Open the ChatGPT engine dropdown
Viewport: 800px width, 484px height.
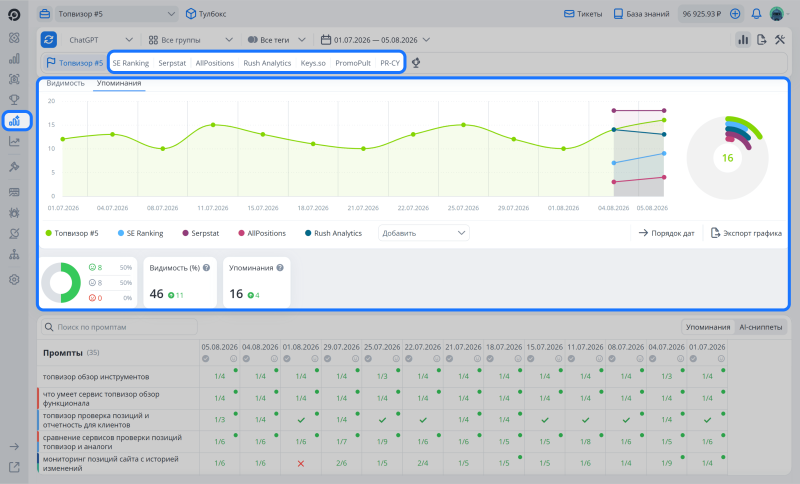pos(101,40)
